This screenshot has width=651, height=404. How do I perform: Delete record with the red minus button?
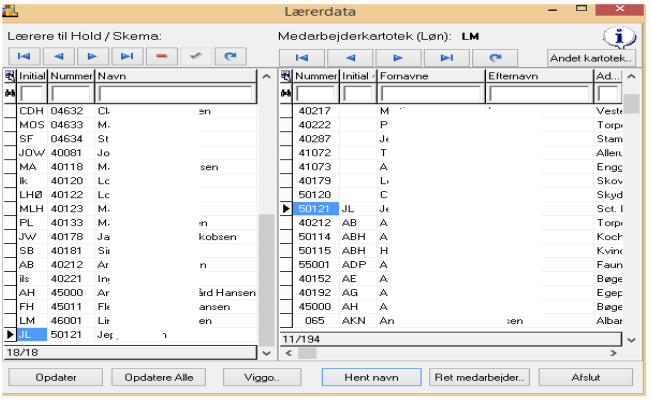pos(162,56)
